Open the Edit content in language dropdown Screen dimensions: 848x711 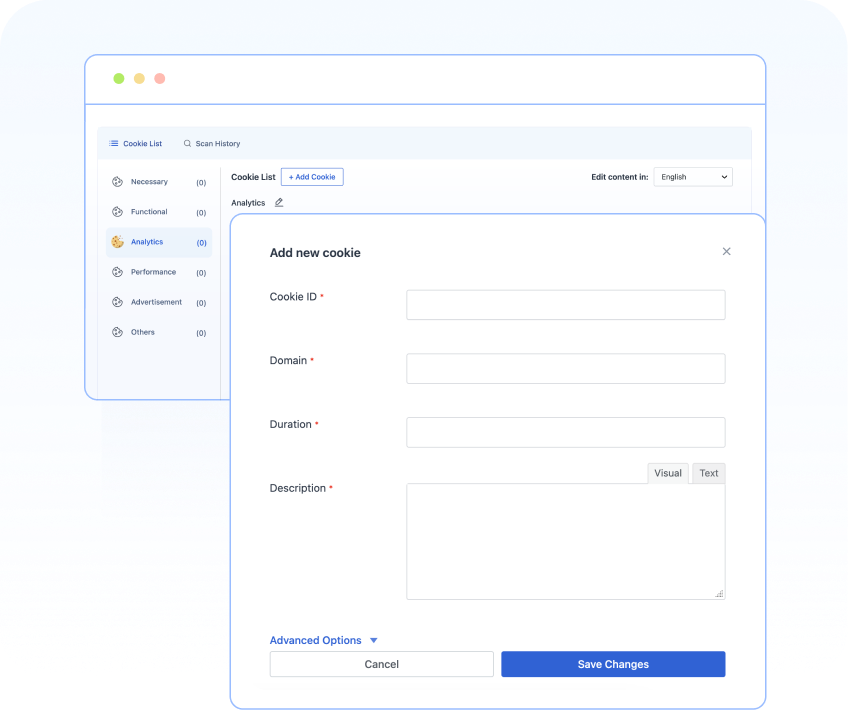[692, 176]
